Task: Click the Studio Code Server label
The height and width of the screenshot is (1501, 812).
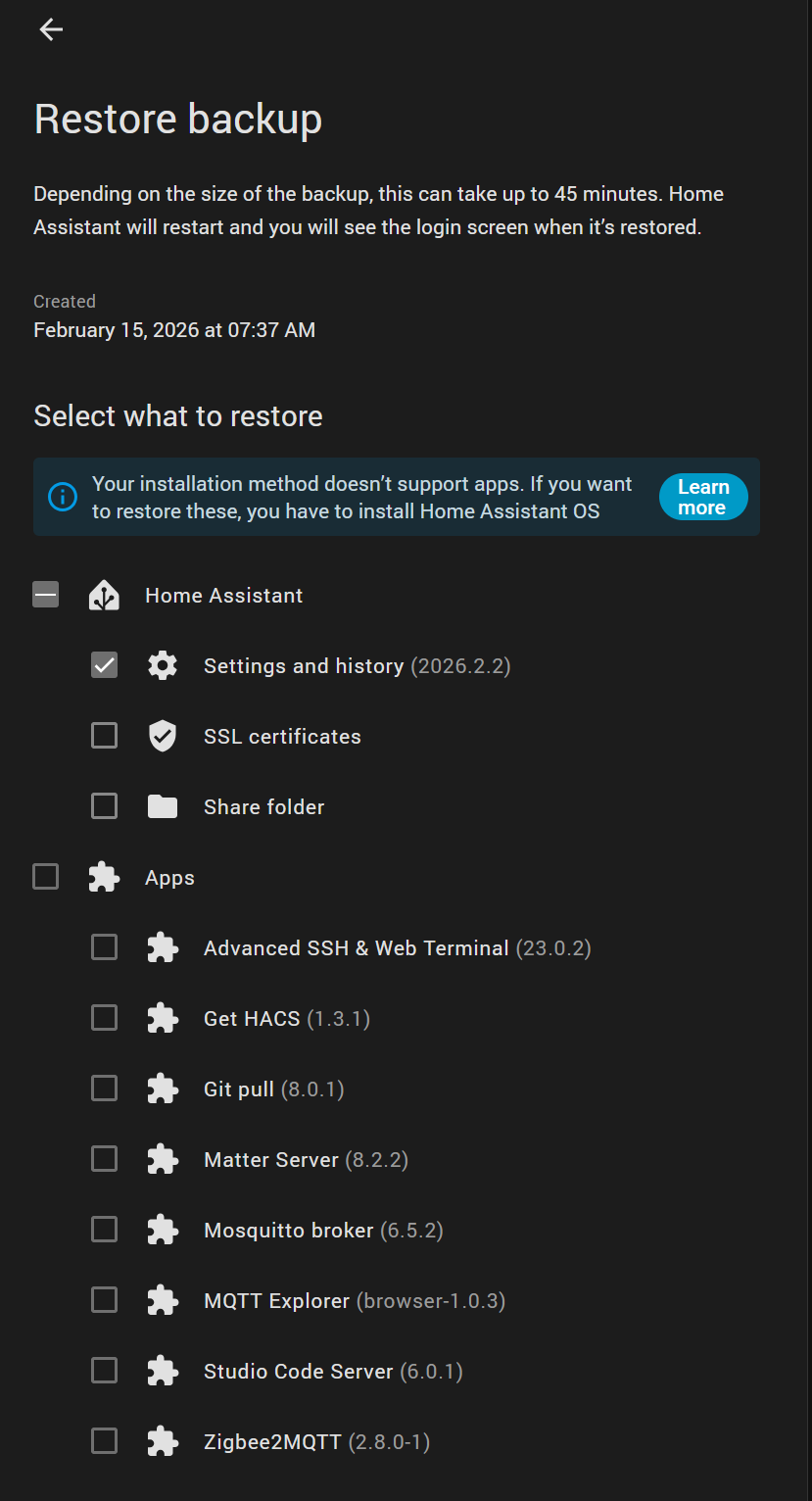Action: [298, 1372]
